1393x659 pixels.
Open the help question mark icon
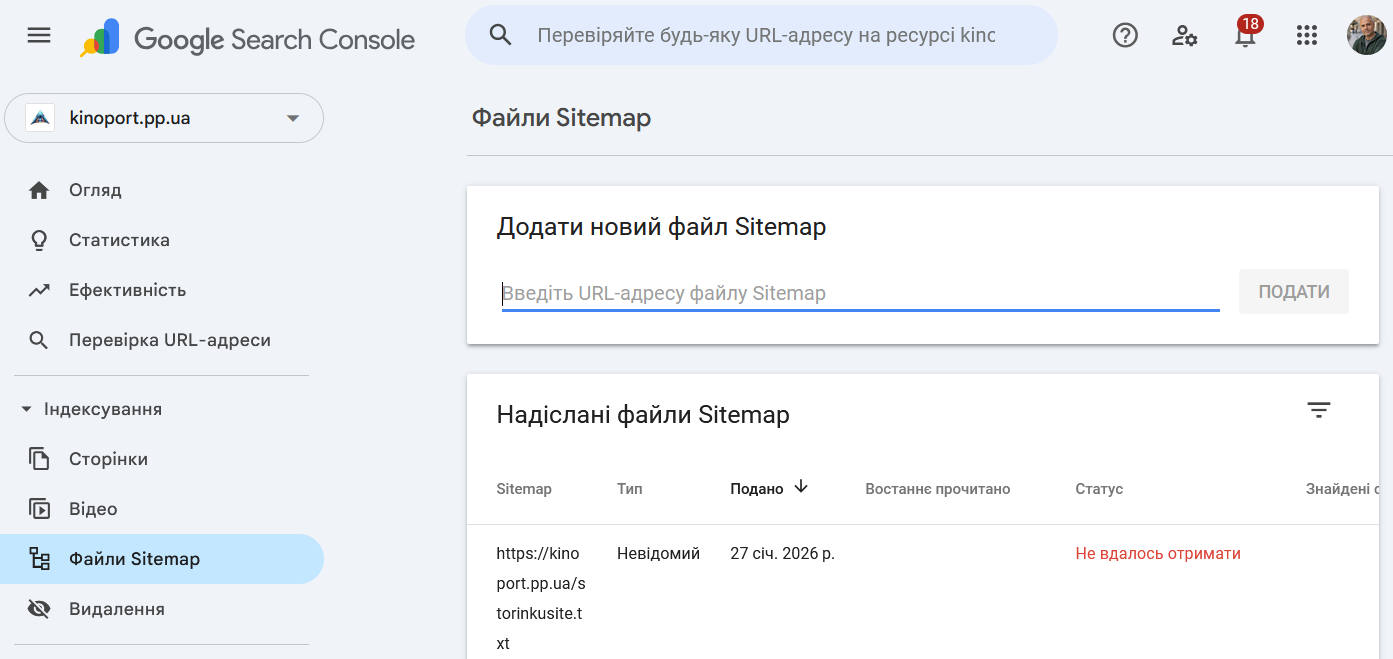click(x=1125, y=35)
